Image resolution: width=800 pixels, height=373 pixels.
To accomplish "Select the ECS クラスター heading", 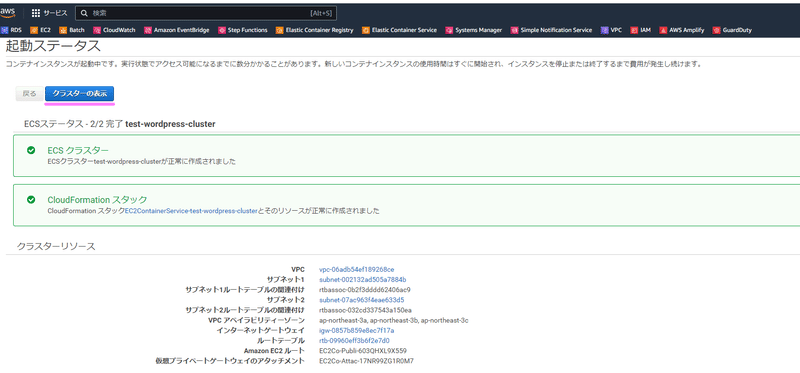I will 78,150.
